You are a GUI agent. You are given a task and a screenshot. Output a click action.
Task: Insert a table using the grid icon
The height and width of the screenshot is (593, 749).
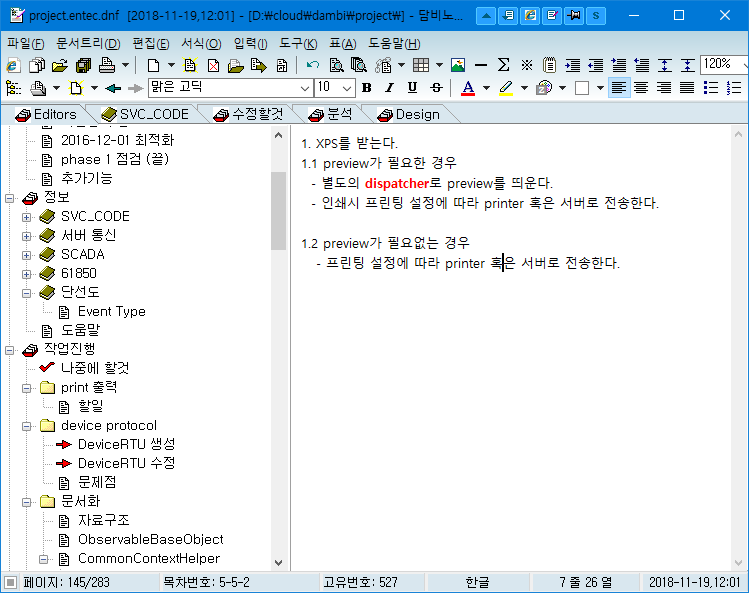(x=421, y=65)
